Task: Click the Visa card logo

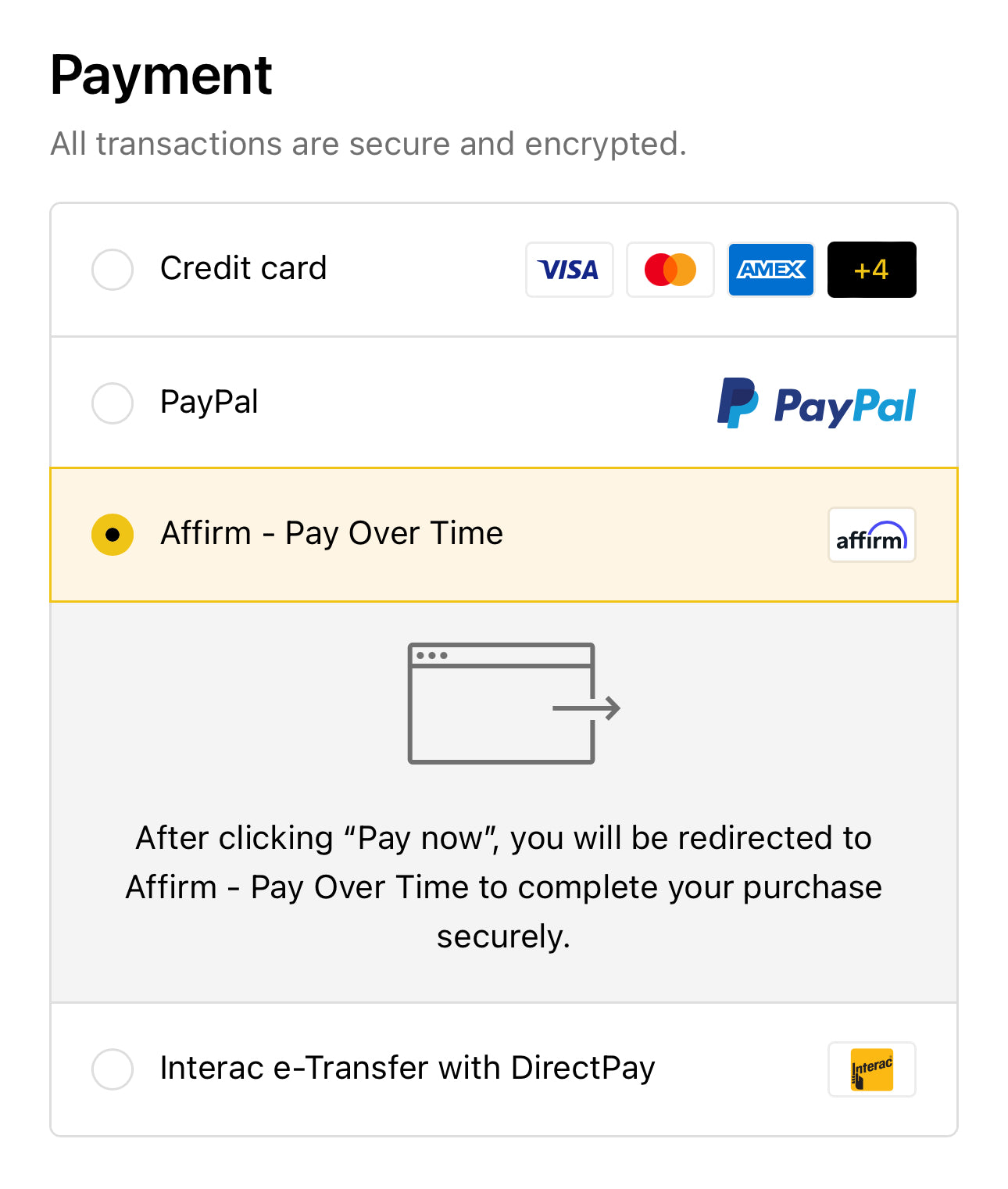Action: (x=569, y=270)
